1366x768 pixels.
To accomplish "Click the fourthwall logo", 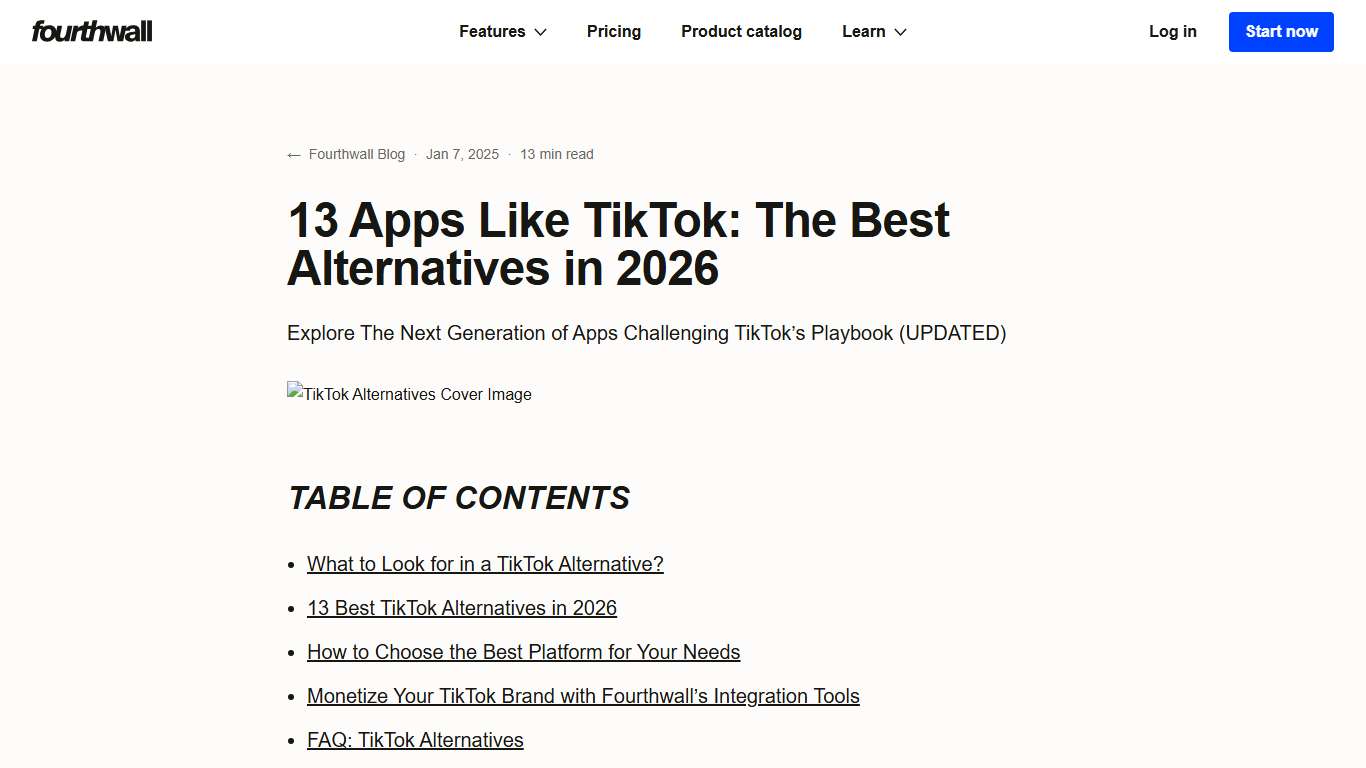I will point(91,31).
